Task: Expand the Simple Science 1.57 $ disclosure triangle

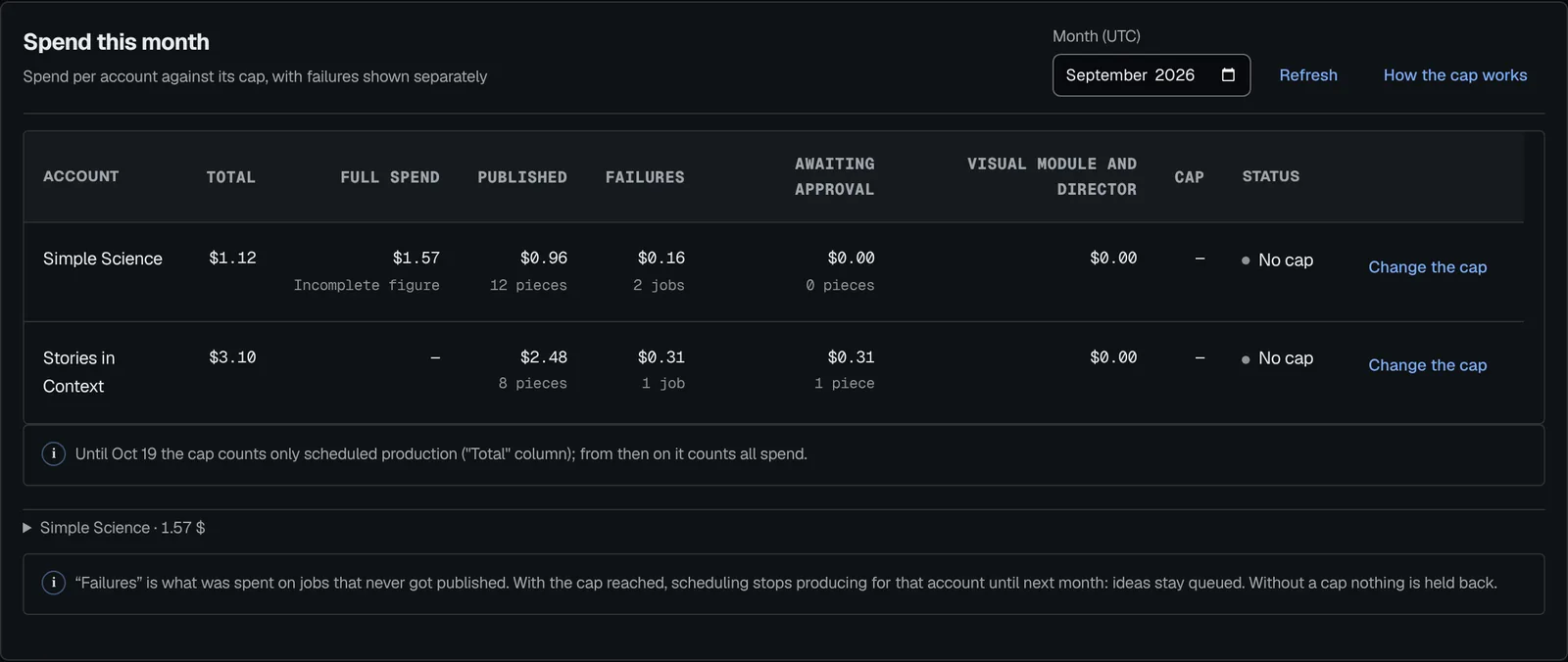Action: 27,528
